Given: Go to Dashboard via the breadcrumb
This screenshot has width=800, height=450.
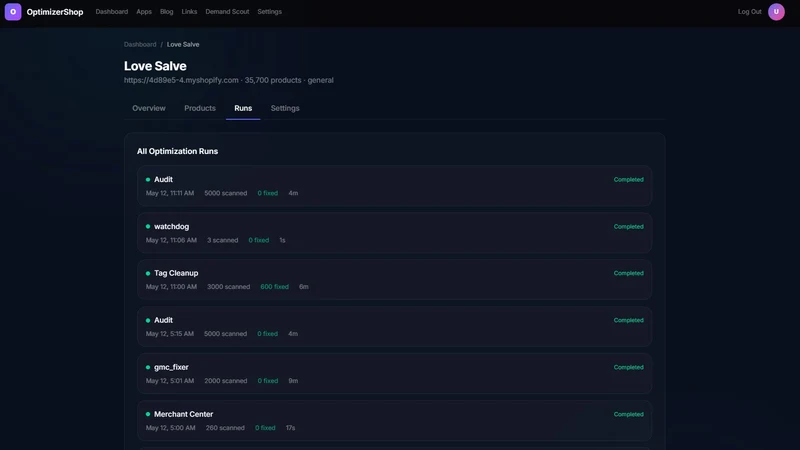Looking at the screenshot, I should pyautogui.click(x=140, y=44).
